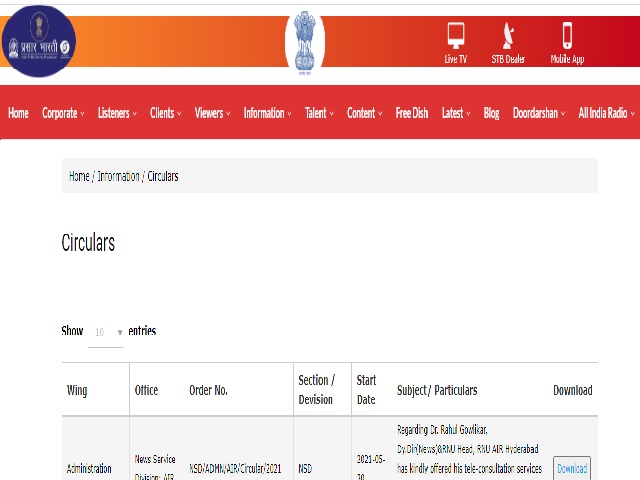Viewport: 640px width, 480px height.
Task: Open the Live TV icon
Action: tap(456, 44)
